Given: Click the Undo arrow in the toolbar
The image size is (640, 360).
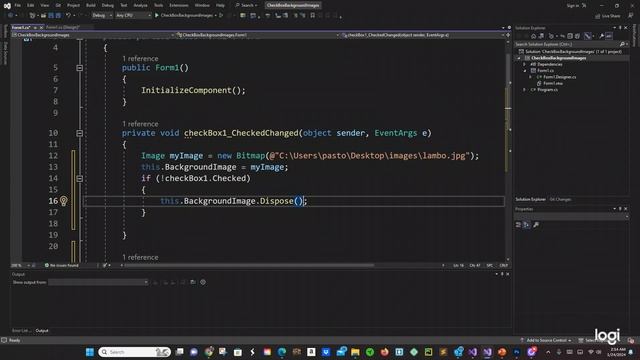Looking at the screenshot, I should tap(68, 16).
